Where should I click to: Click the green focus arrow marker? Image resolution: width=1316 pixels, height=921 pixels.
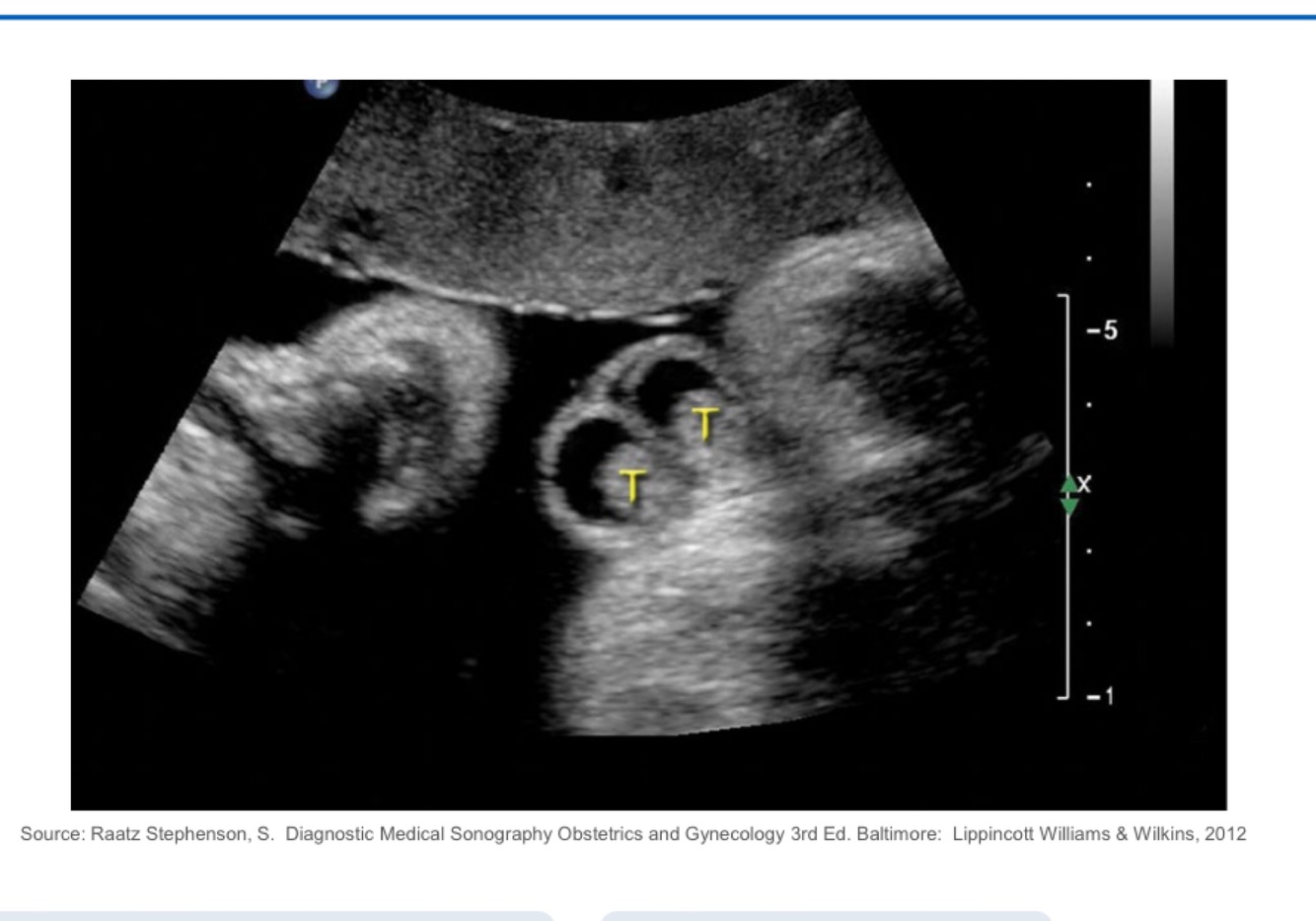(1068, 495)
